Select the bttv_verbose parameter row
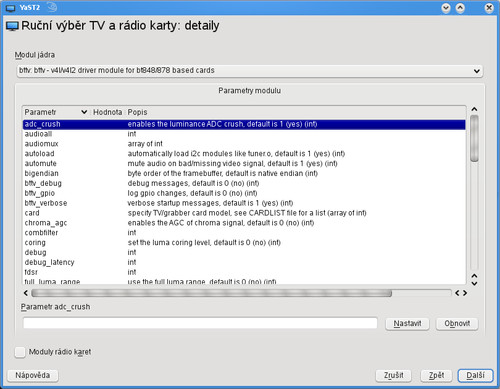500x389 pixels. click(x=244, y=203)
